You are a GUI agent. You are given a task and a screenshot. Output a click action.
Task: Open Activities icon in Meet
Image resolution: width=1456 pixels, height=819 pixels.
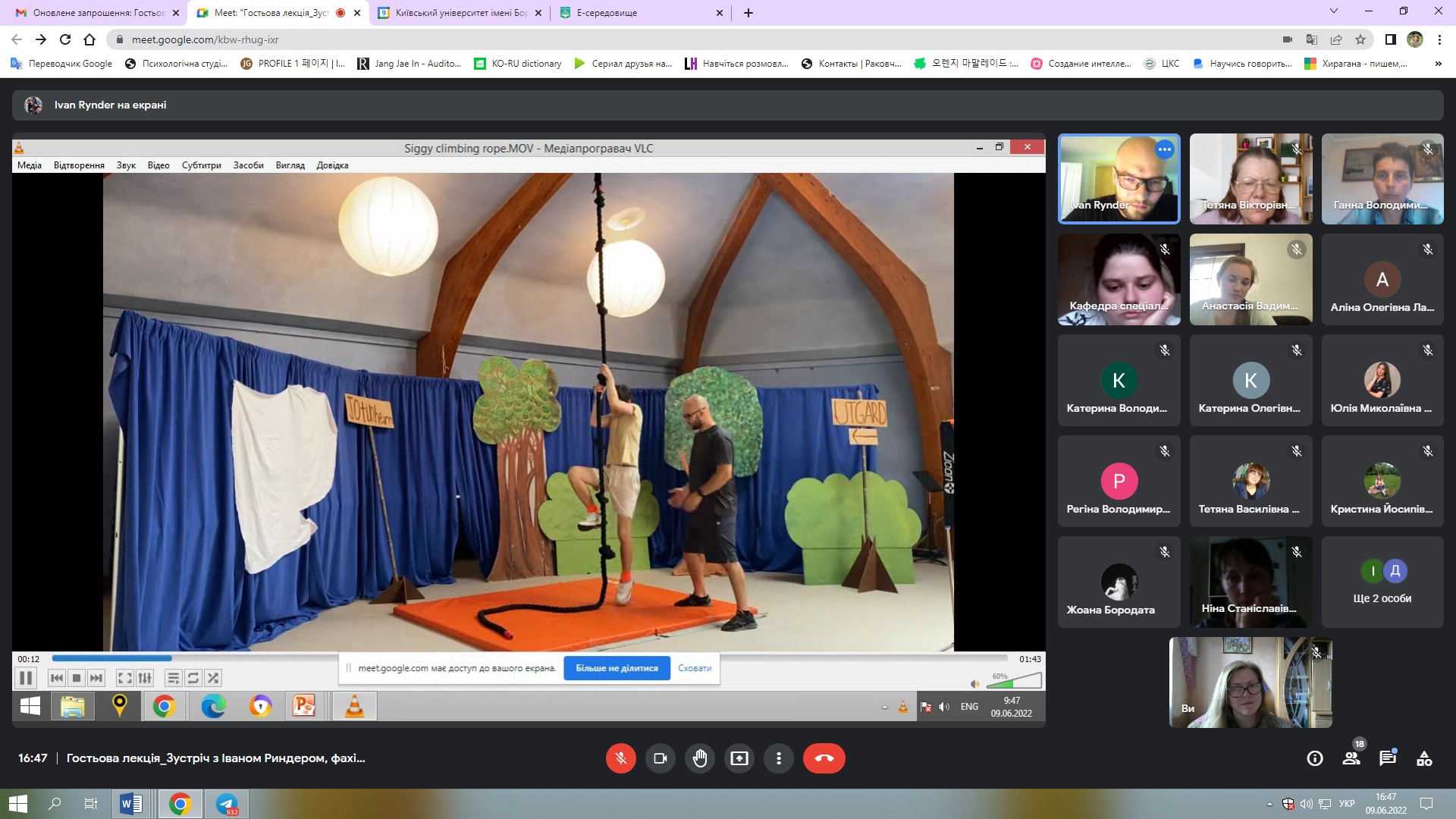coord(1424,758)
